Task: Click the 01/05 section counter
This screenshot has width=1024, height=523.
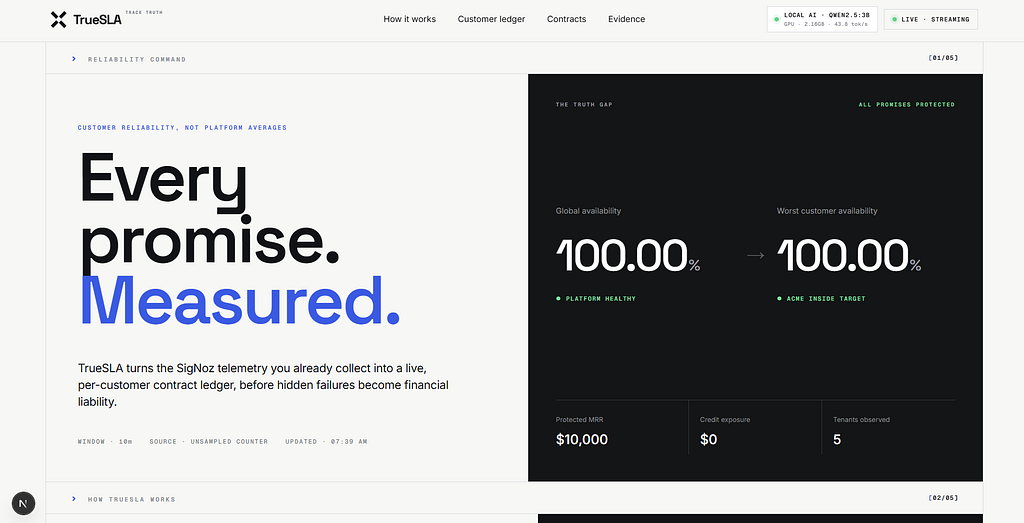Action: 943,58
